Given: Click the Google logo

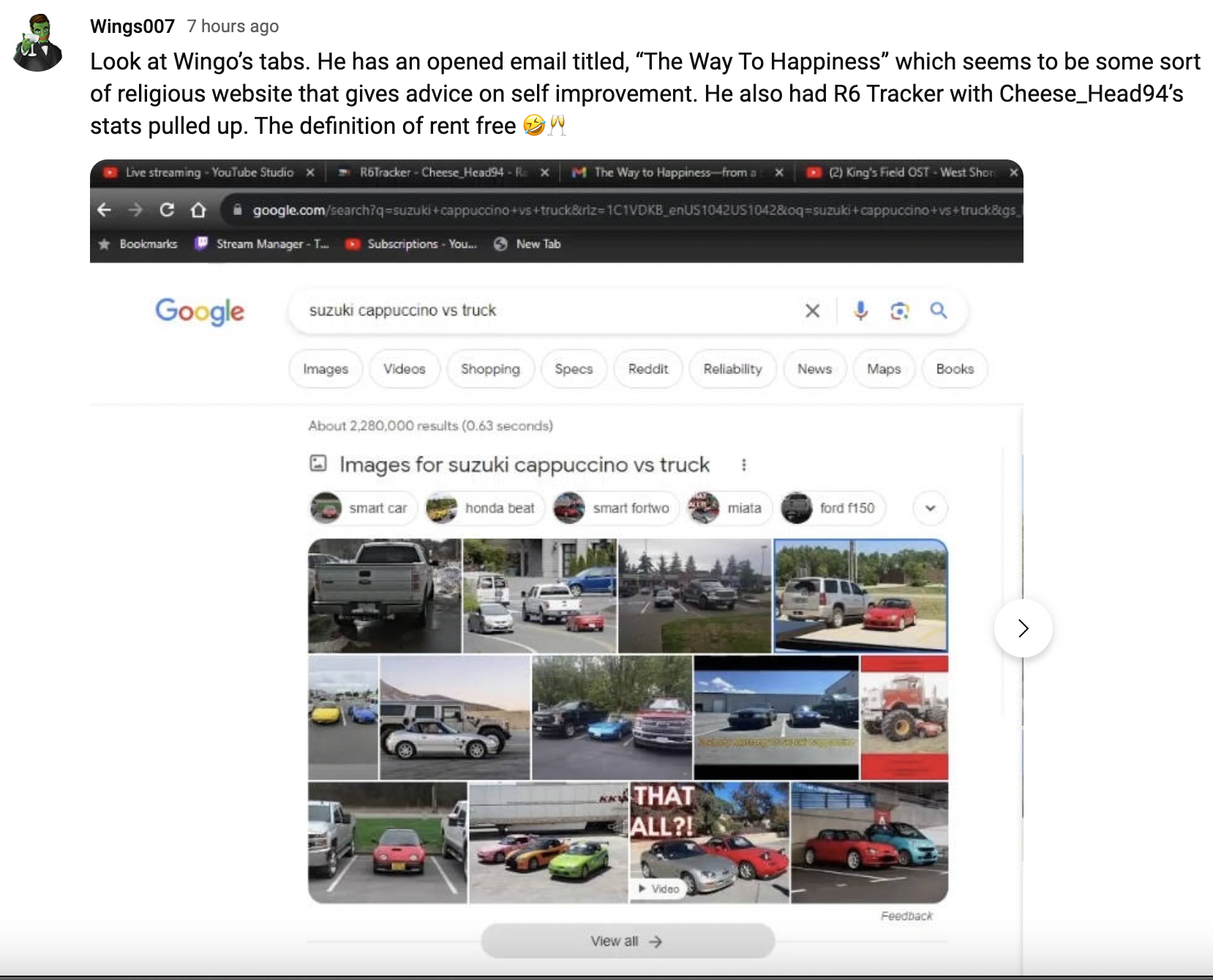Looking at the screenshot, I should pyautogui.click(x=200, y=312).
